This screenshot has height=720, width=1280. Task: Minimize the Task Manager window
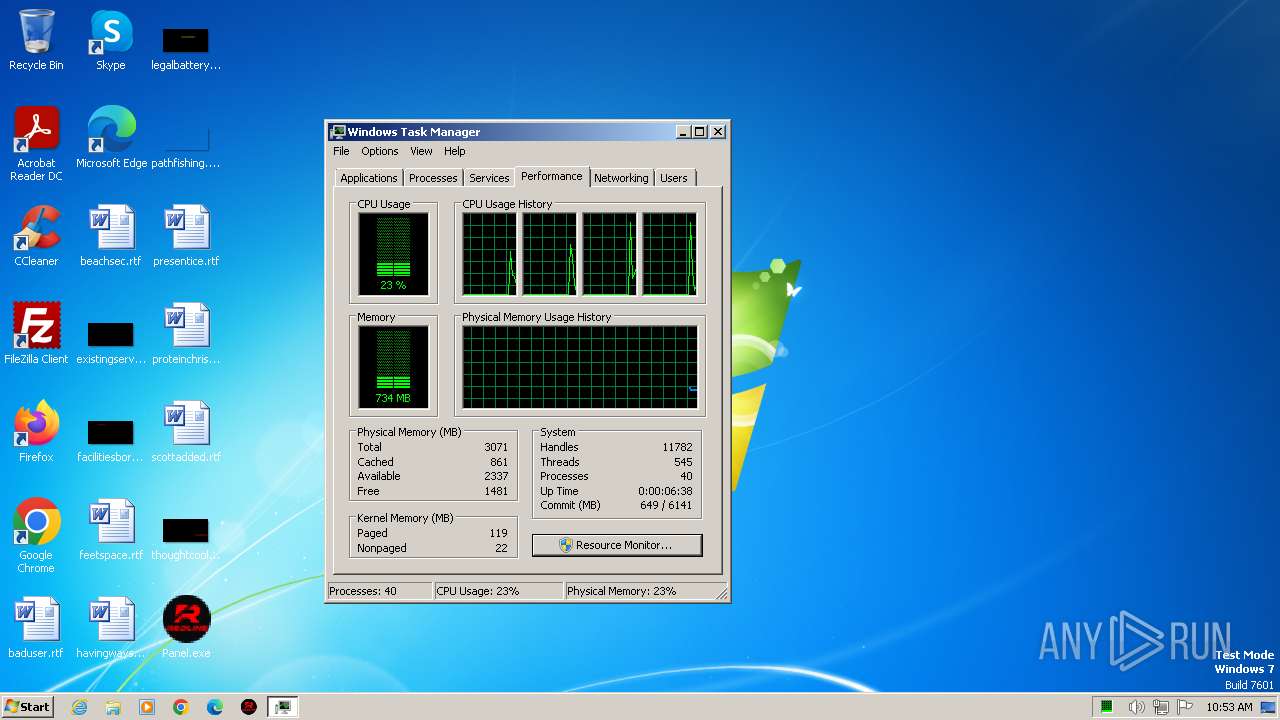pos(683,132)
